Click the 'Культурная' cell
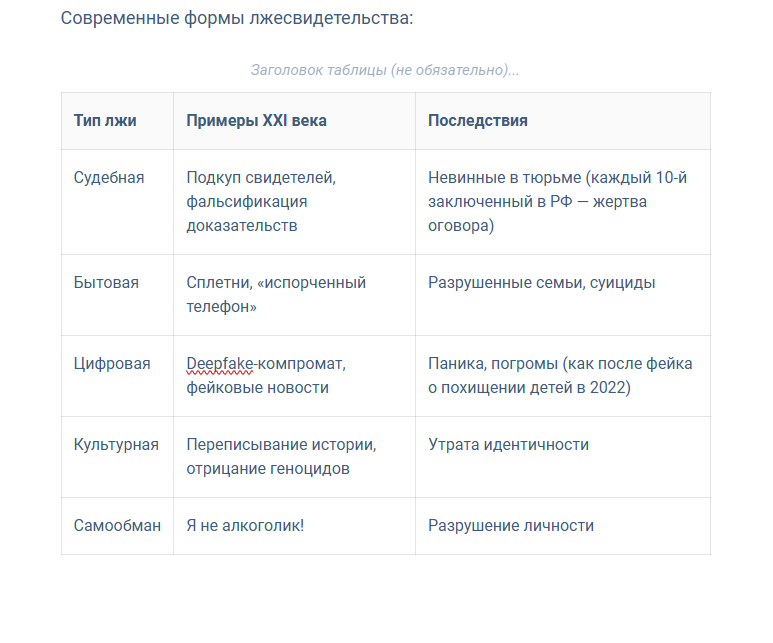 point(117,457)
